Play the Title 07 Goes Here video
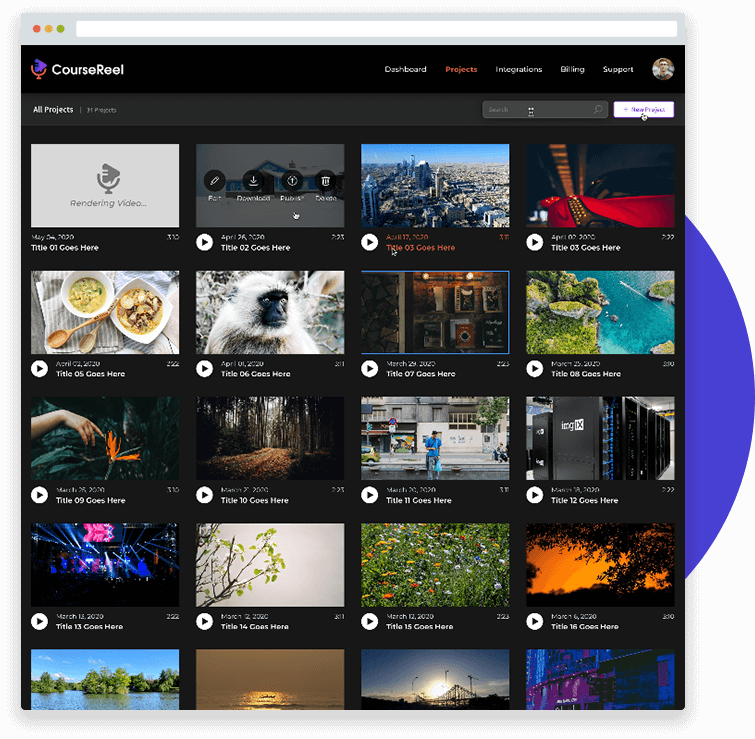Viewport: 755px width, 739px height. point(370,369)
